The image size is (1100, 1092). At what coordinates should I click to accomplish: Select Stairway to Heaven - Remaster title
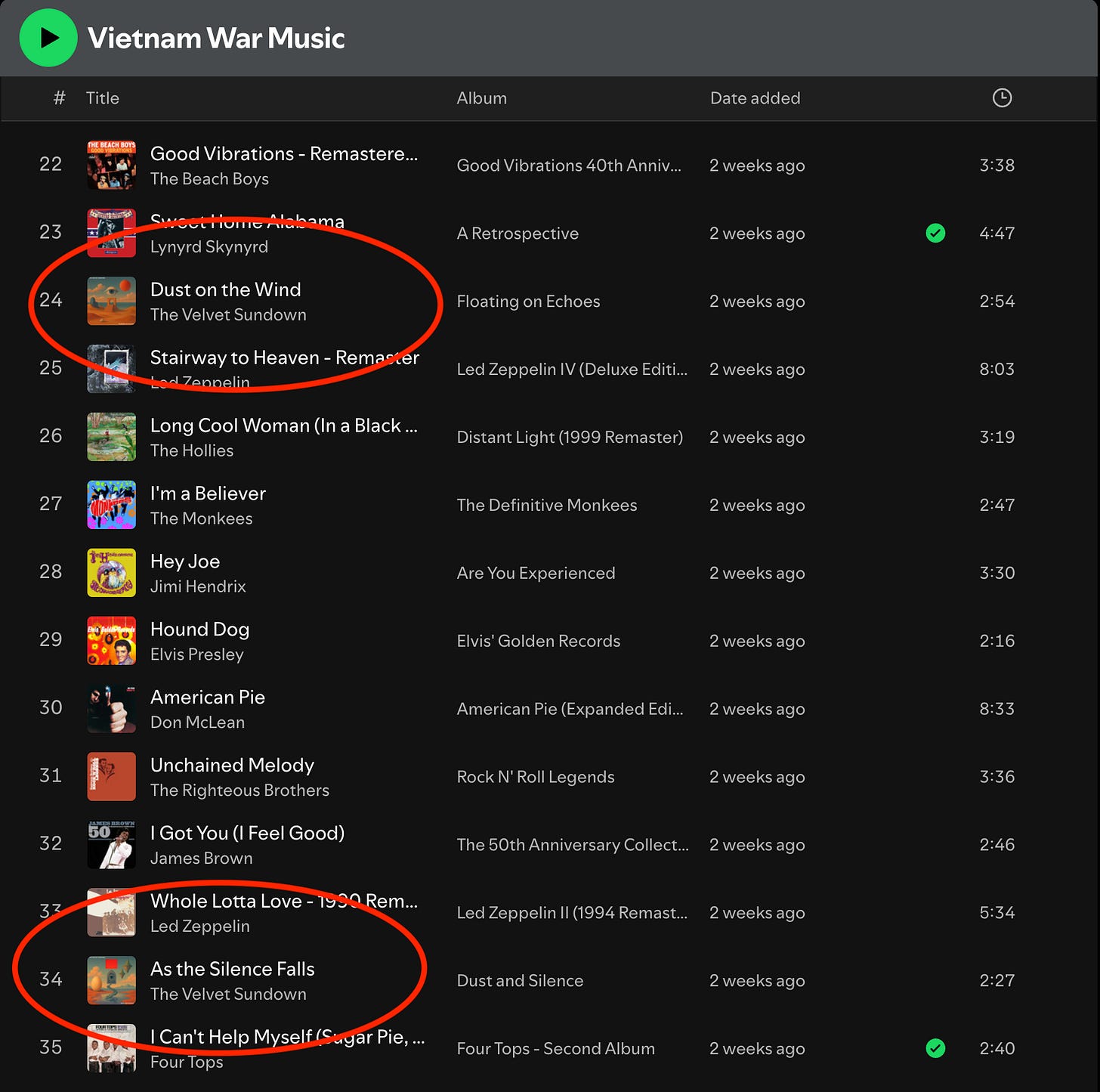(x=285, y=357)
